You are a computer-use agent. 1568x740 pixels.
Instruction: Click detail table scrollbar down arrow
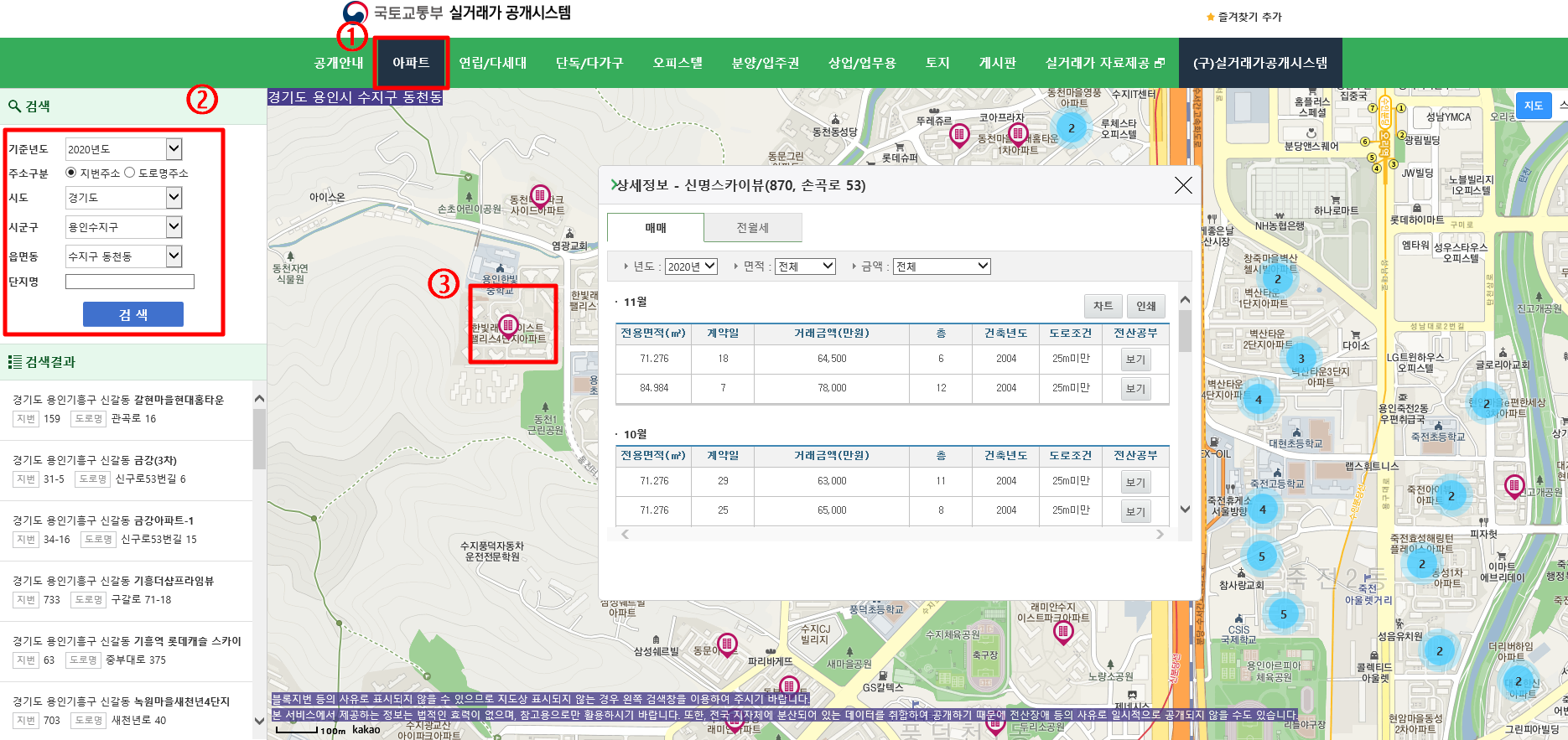[x=1185, y=509]
